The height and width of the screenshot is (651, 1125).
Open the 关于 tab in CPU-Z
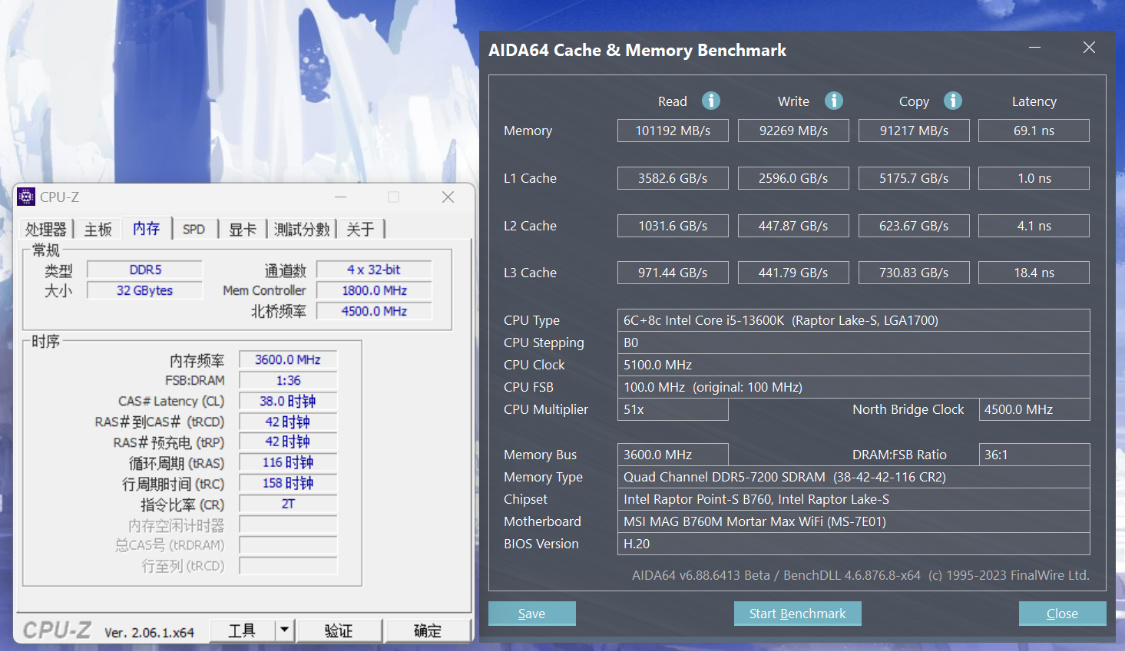pos(360,229)
